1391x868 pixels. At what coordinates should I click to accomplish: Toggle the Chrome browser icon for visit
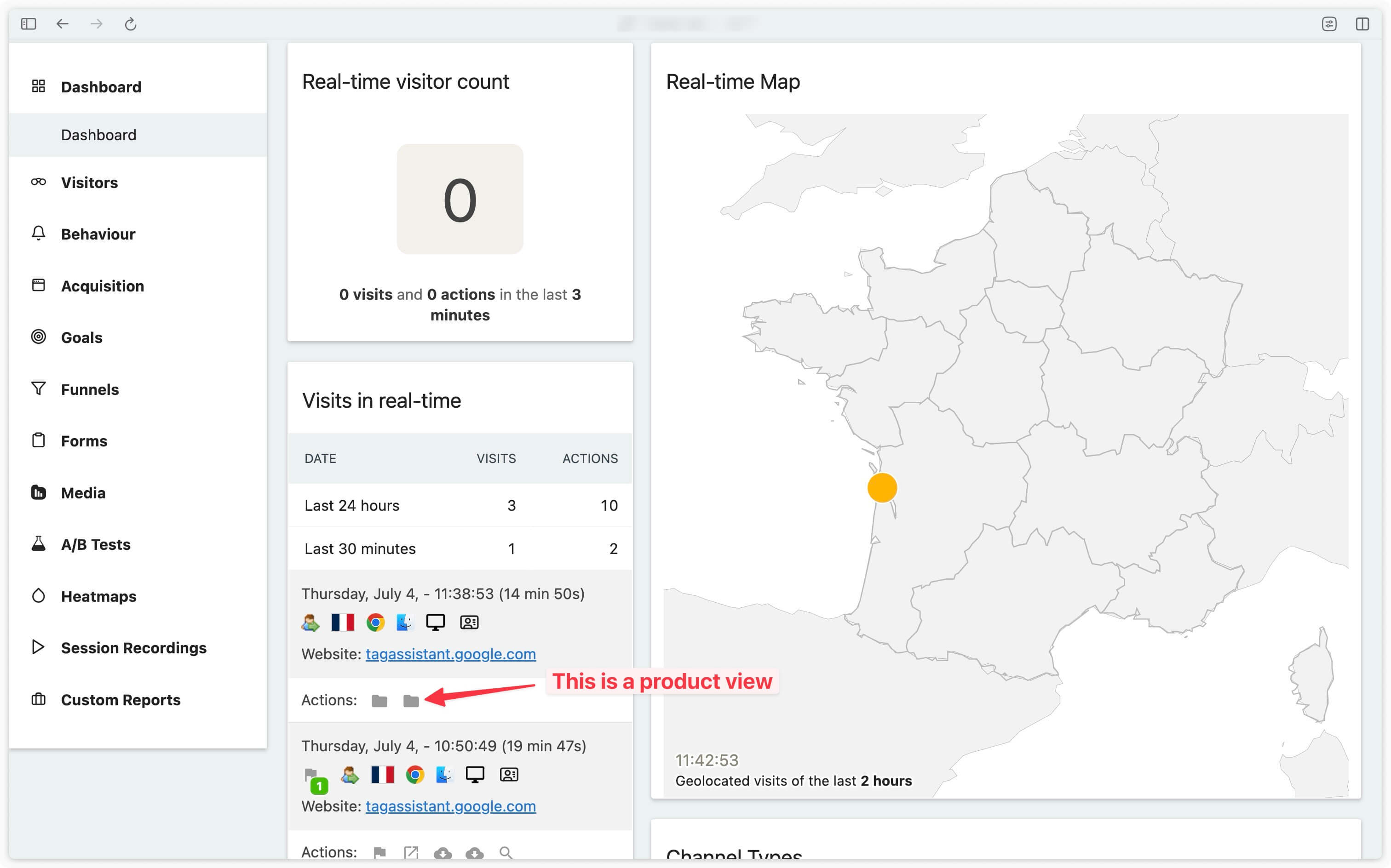375,622
